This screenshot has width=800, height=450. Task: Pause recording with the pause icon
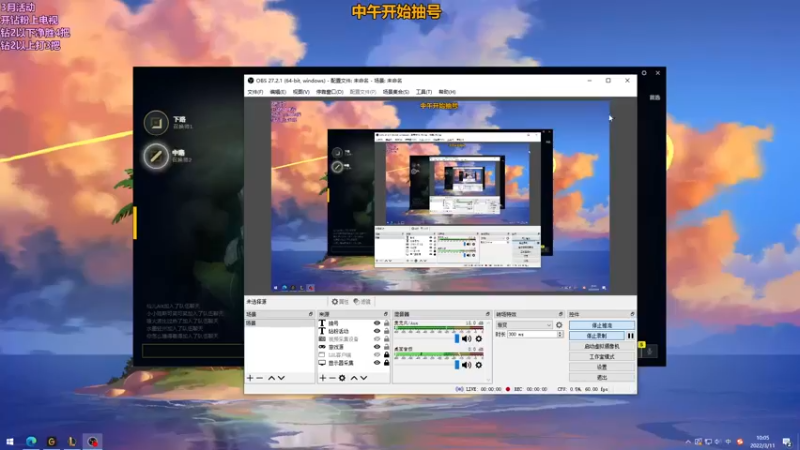[x=631, y=336]
